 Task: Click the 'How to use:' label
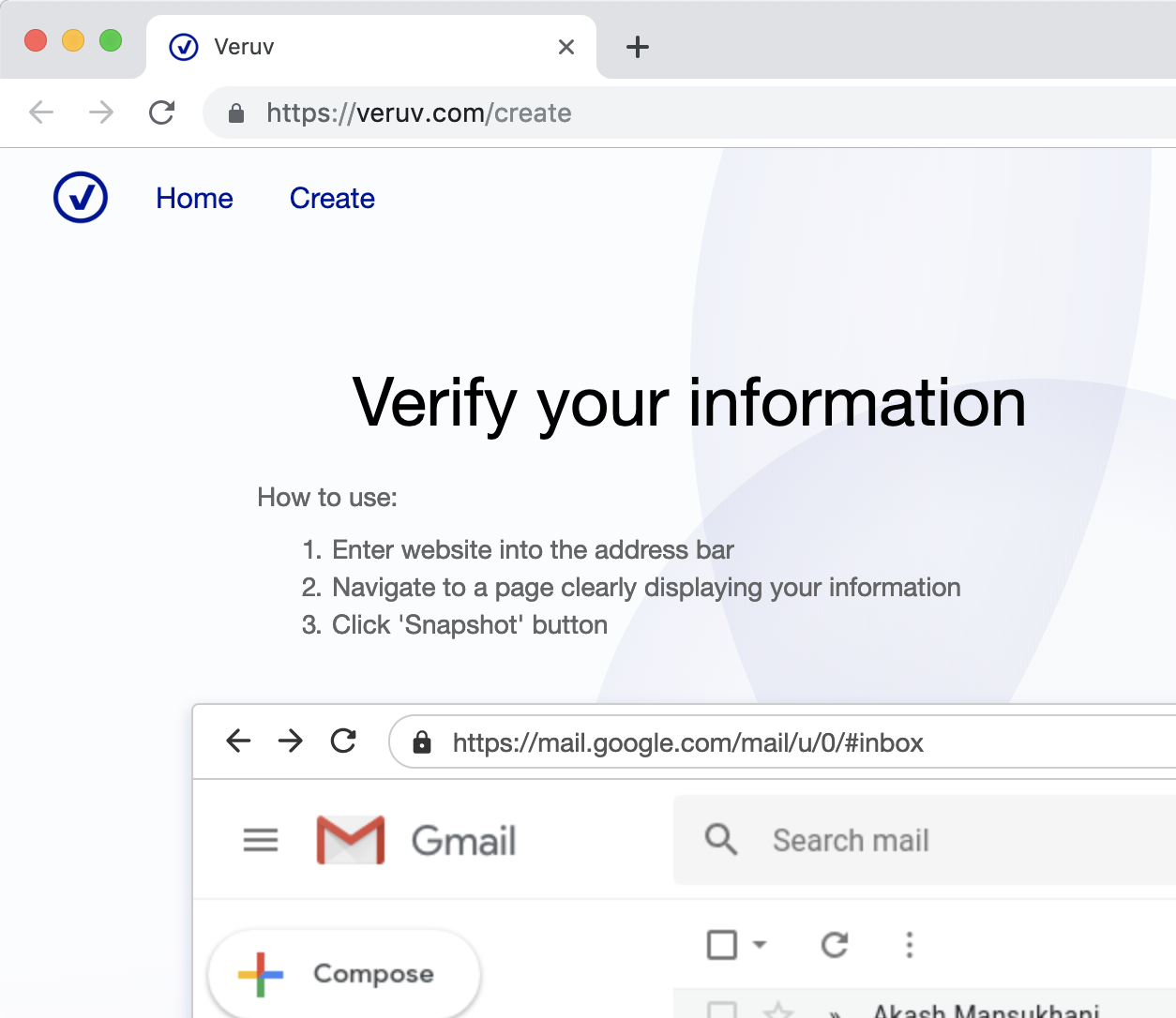coord(327,498)
